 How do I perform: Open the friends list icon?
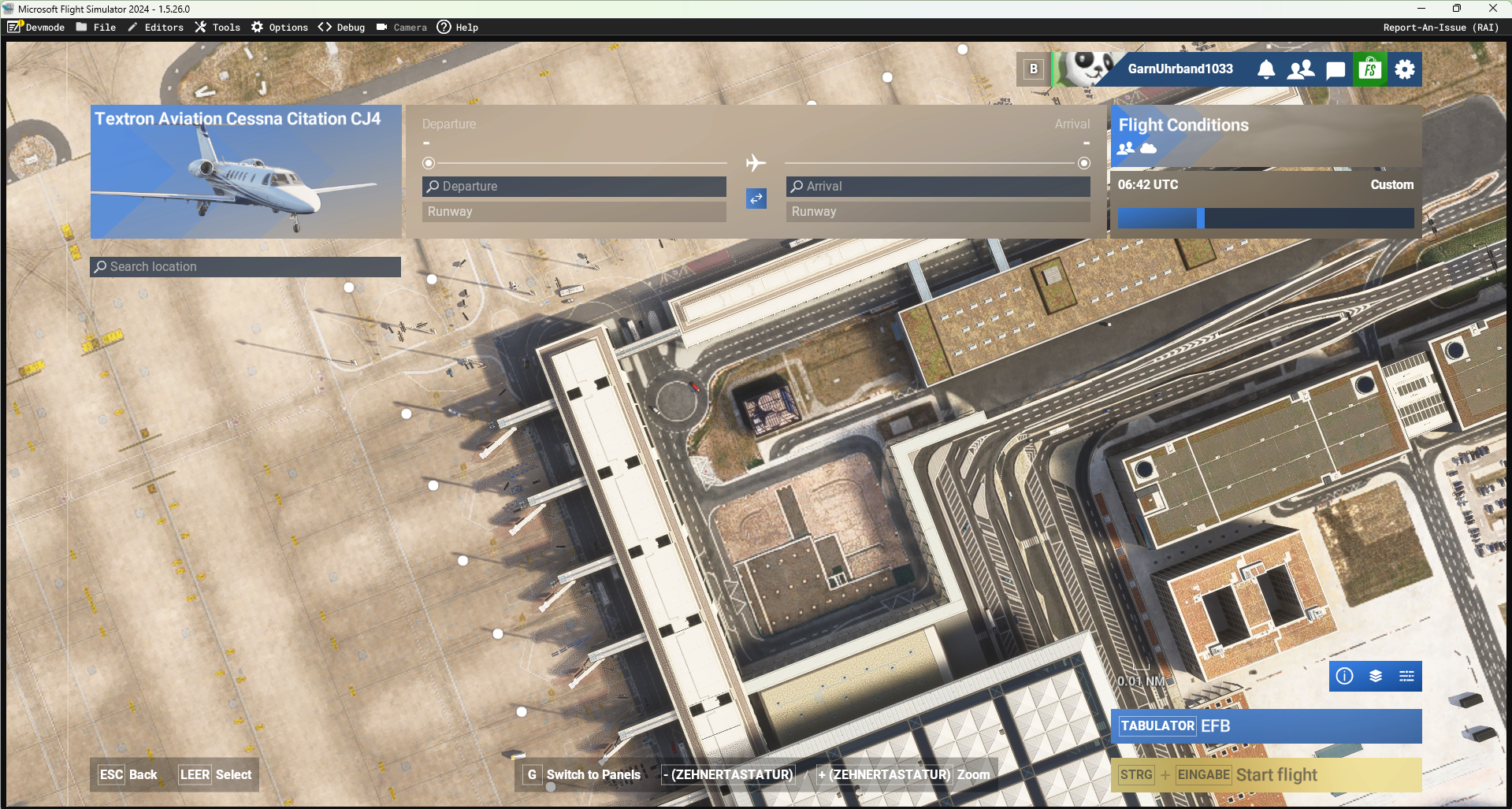pos(1300,69)
